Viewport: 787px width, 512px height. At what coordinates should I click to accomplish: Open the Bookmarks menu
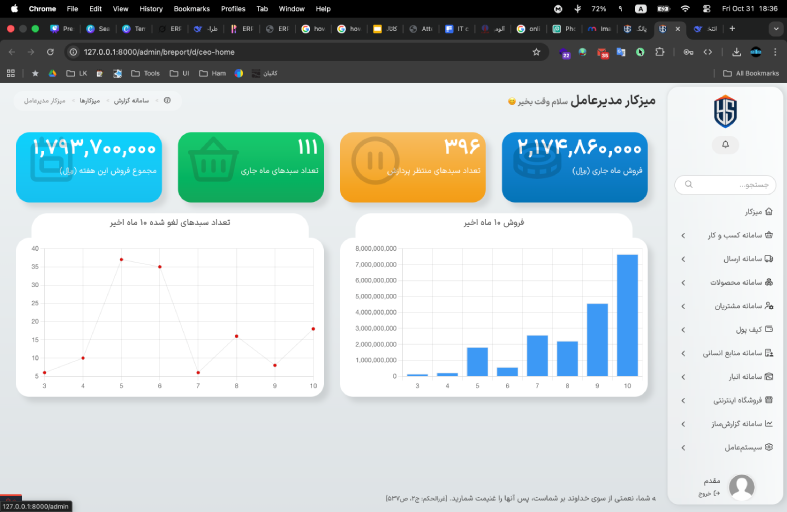[192, 9]
